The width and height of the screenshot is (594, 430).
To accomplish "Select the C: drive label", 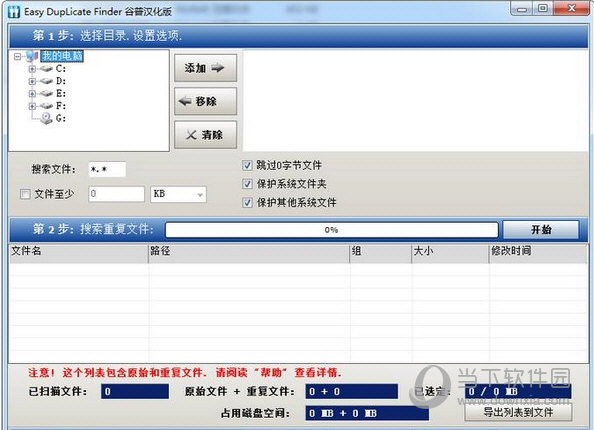I will tap(61, 69).
